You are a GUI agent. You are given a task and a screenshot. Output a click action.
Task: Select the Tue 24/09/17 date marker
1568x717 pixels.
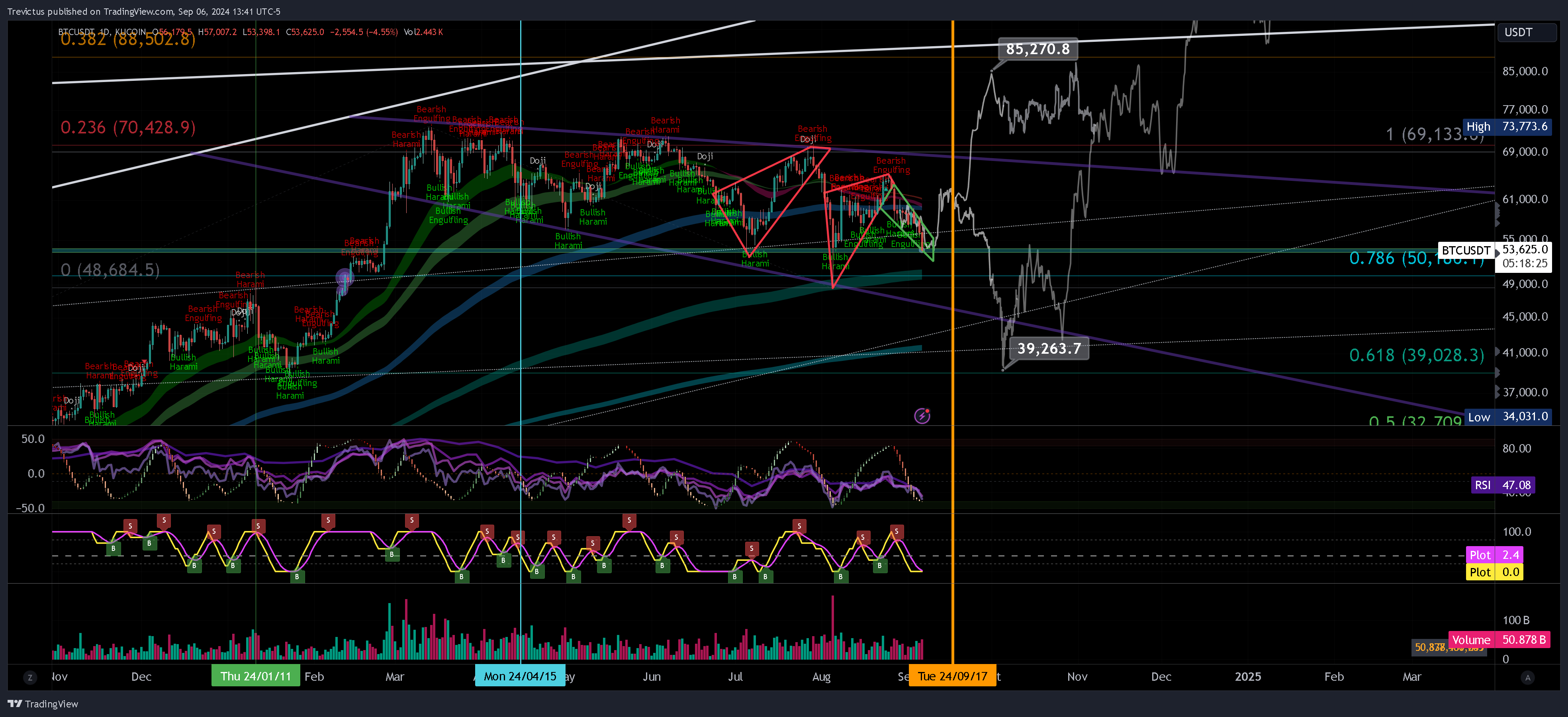click(x=952, y=676)
